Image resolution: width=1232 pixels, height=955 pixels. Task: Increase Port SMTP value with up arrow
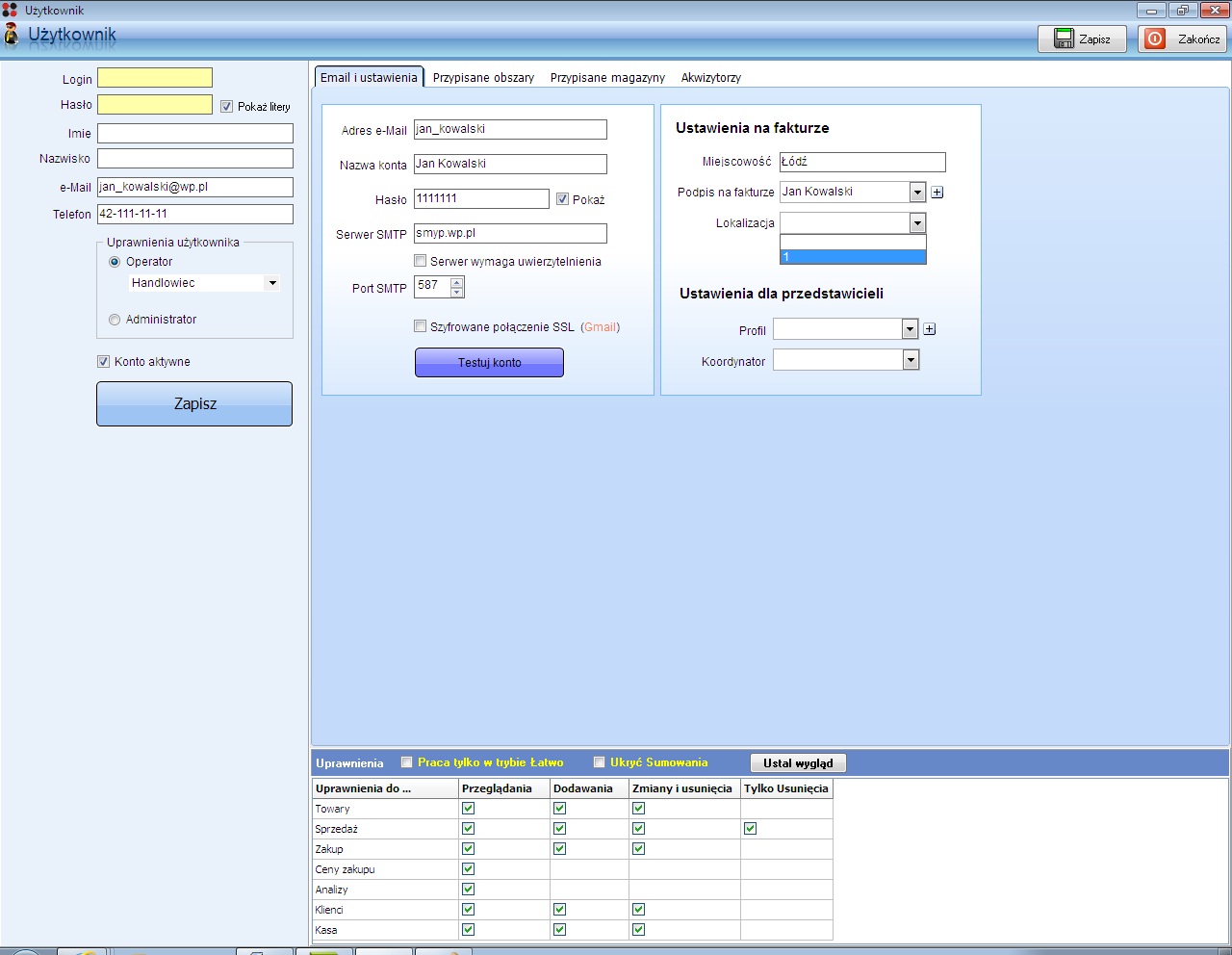click(x=457, y=282)
